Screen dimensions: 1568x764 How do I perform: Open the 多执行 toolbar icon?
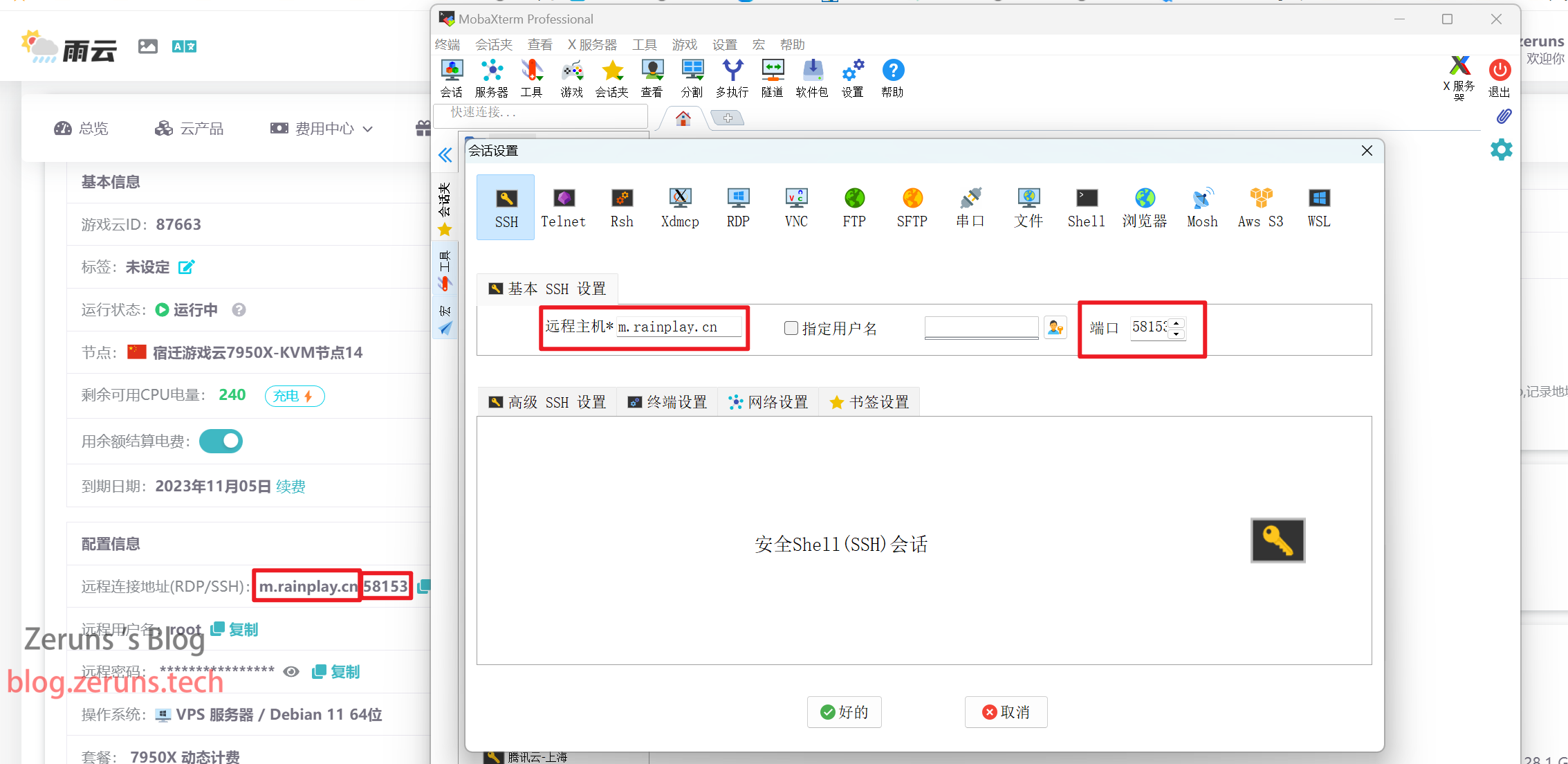point(732,79)
